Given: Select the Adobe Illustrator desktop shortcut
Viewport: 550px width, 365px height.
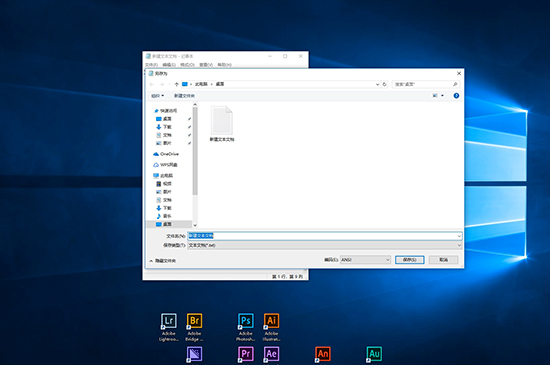Looking at the screenshot, I should click(271, 327).
